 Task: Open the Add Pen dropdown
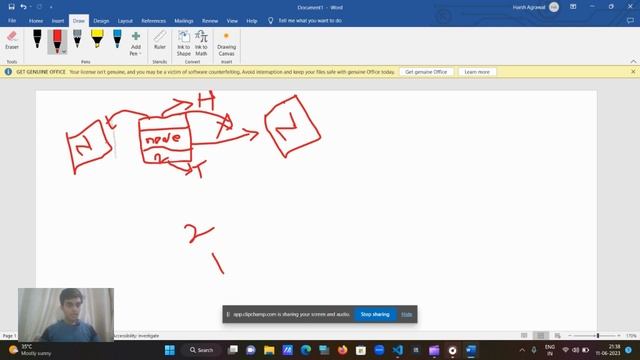pyautogui.click(x=136, y=44)
